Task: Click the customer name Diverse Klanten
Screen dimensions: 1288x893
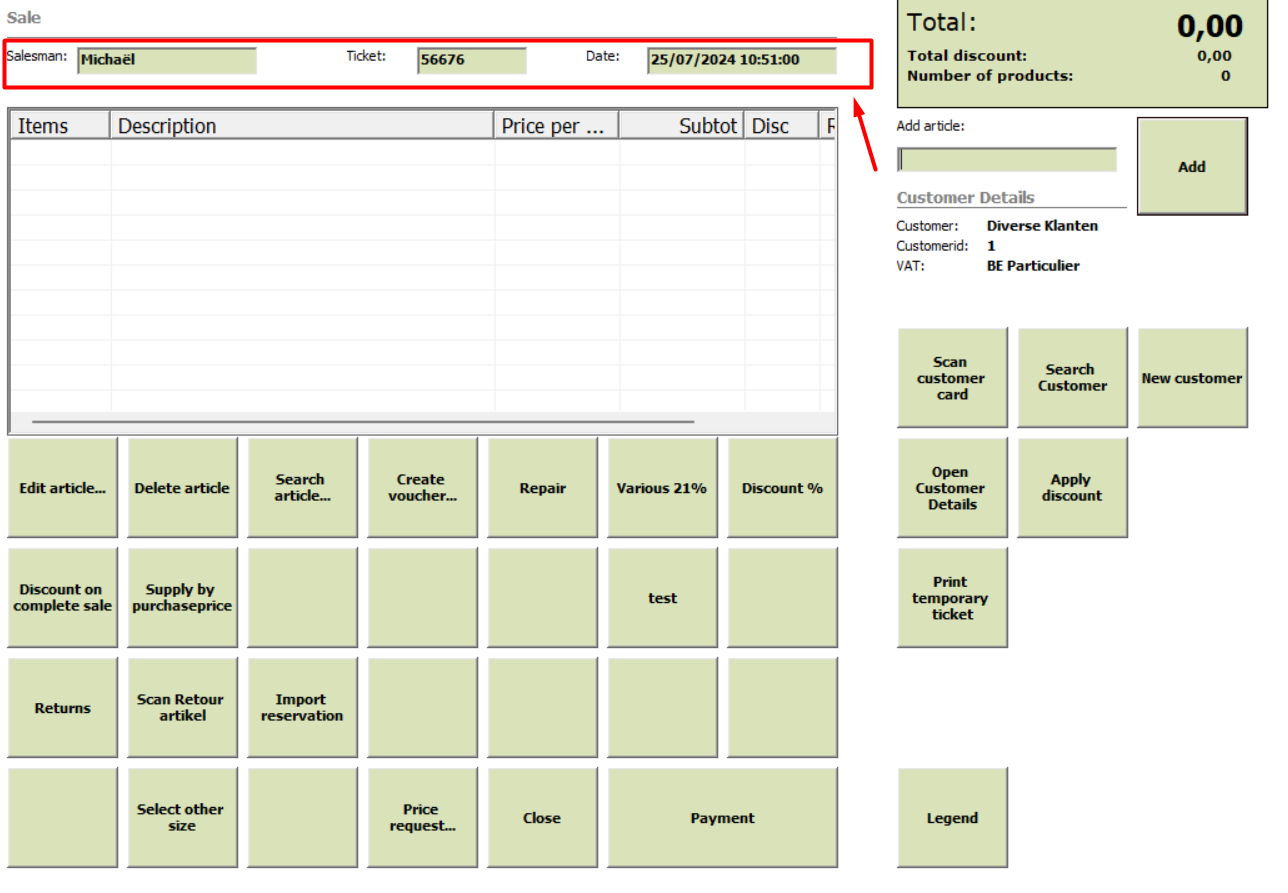Action: click(1042, 226)
